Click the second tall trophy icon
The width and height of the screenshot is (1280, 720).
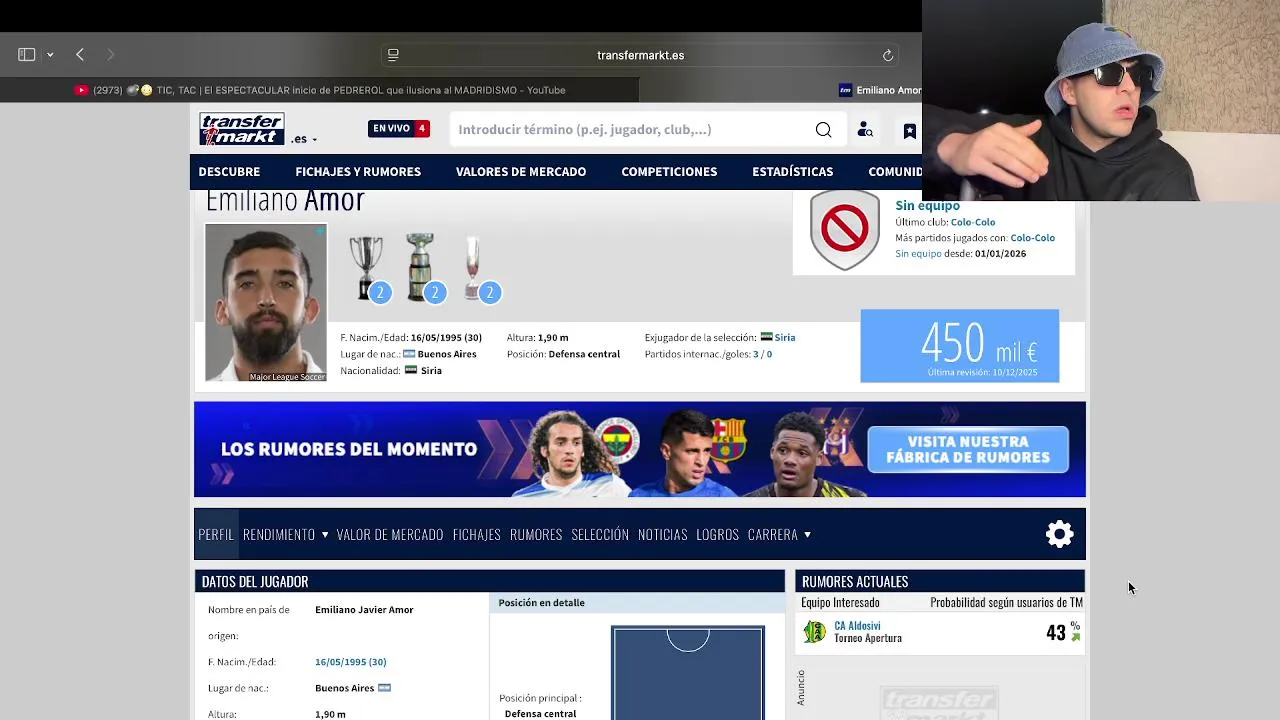[x=421, y=267]
